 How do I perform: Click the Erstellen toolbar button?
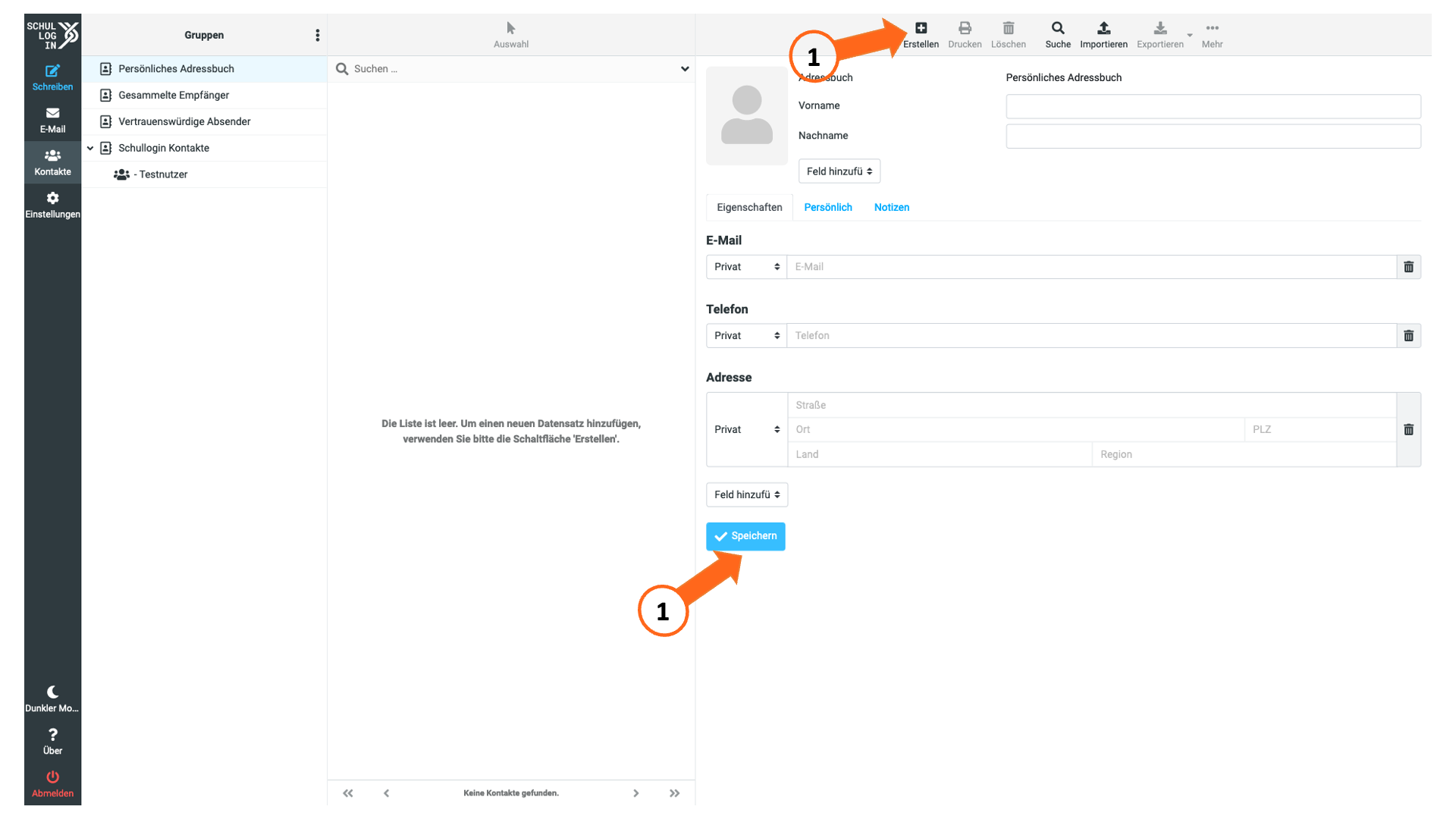point(921,35)
